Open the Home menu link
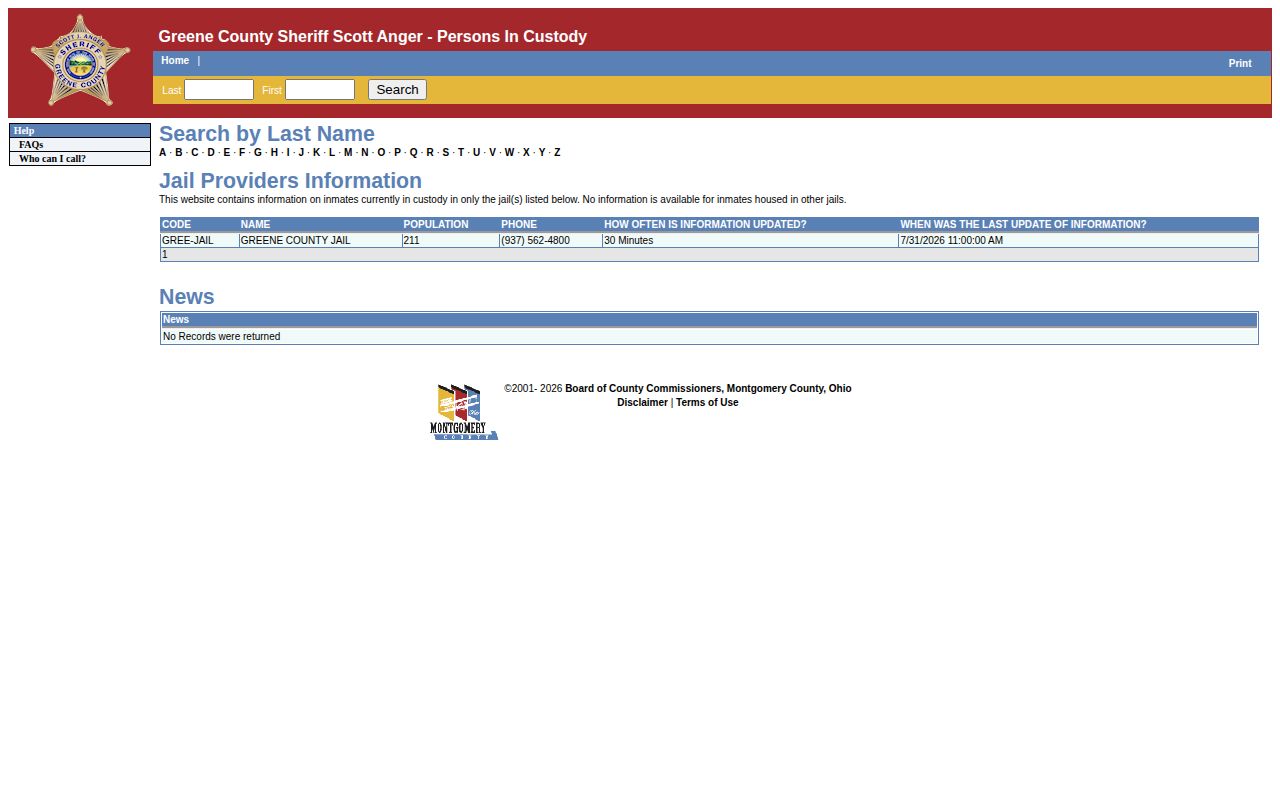This screenshot has width=1280, height=800. point(175,61)
